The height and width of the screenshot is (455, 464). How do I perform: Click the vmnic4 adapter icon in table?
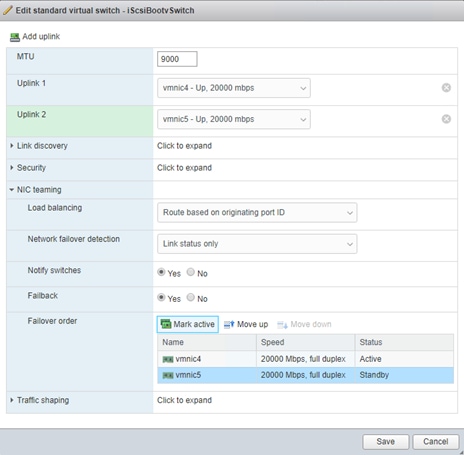(168, 359)
